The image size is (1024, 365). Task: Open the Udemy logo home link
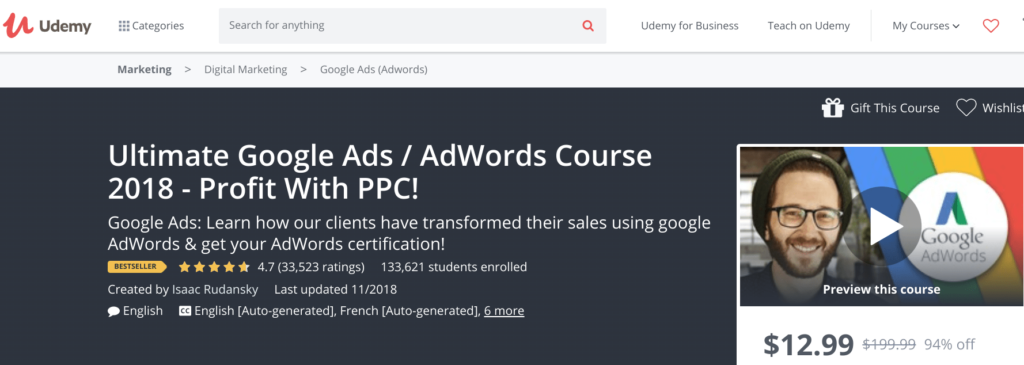pyautogui.click(x=47, y=26)
